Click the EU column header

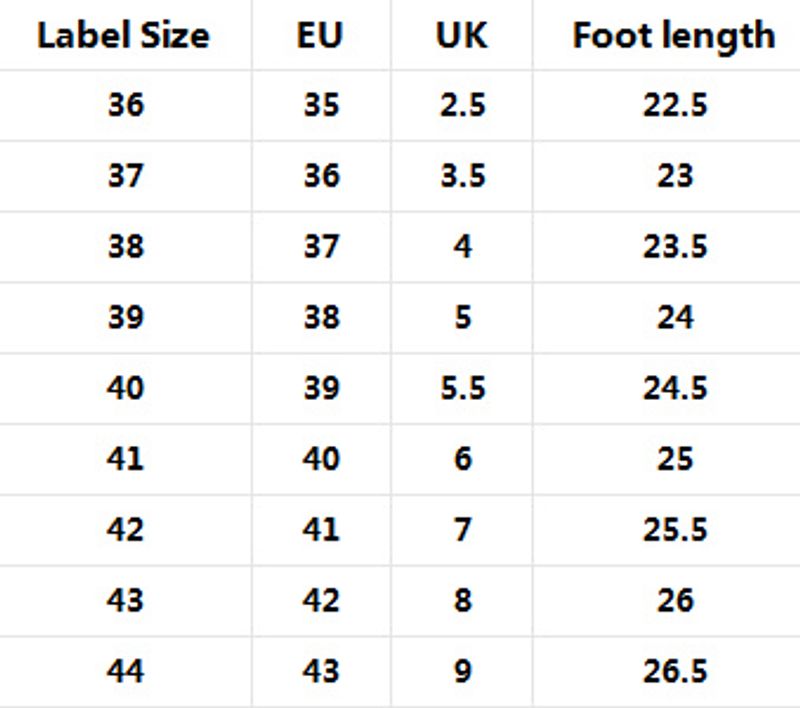coord(321,36)
